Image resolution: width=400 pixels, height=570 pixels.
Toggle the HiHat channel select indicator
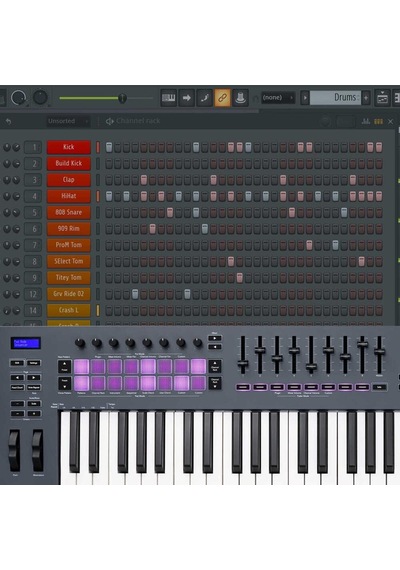pyautogui.click(x=98, y=196)
